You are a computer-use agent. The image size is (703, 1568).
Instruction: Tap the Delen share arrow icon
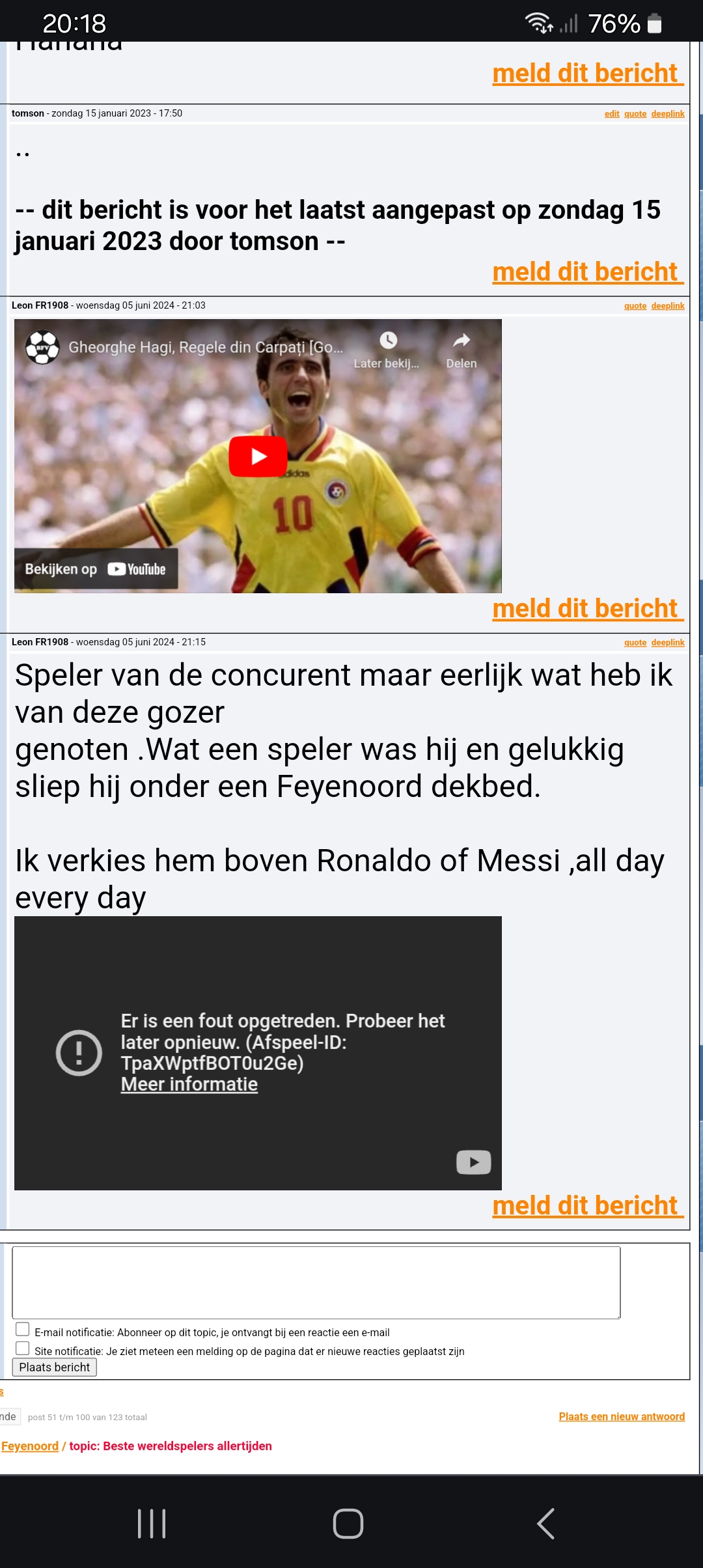point(462,341)
